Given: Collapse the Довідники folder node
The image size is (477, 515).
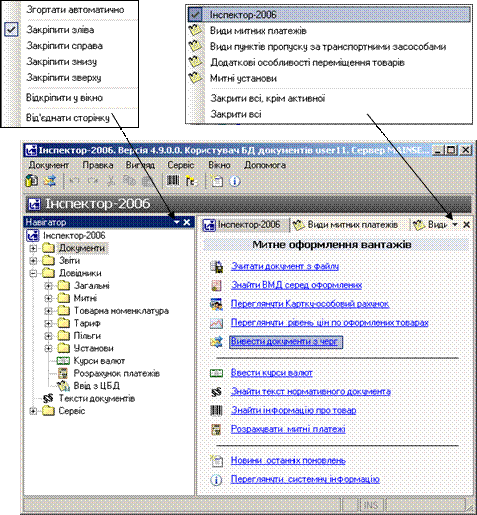Looking at the screenshot, I should 33,273.
